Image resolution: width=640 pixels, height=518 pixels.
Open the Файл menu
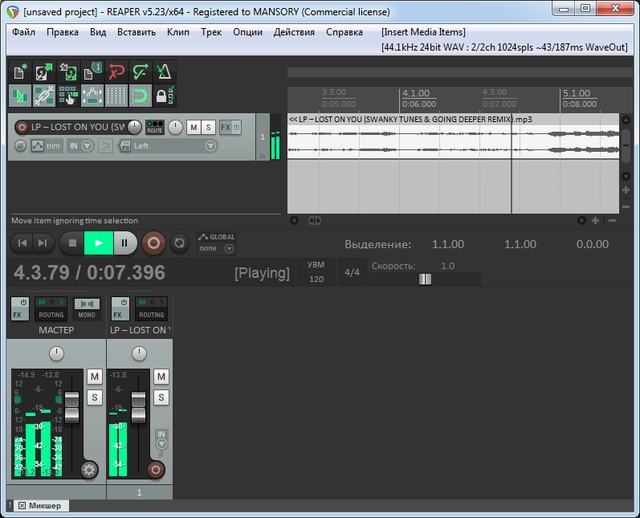tap(23, 32)
